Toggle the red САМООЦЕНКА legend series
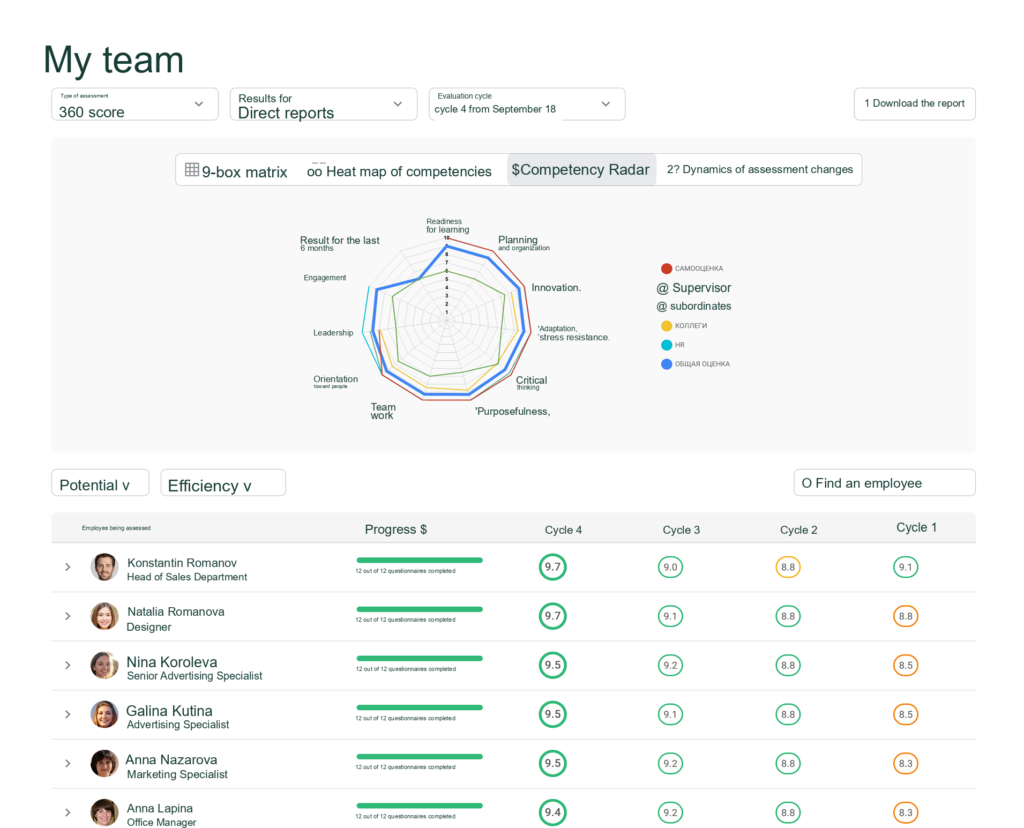This screenshot has height=828, width=1024. [692, 268]
